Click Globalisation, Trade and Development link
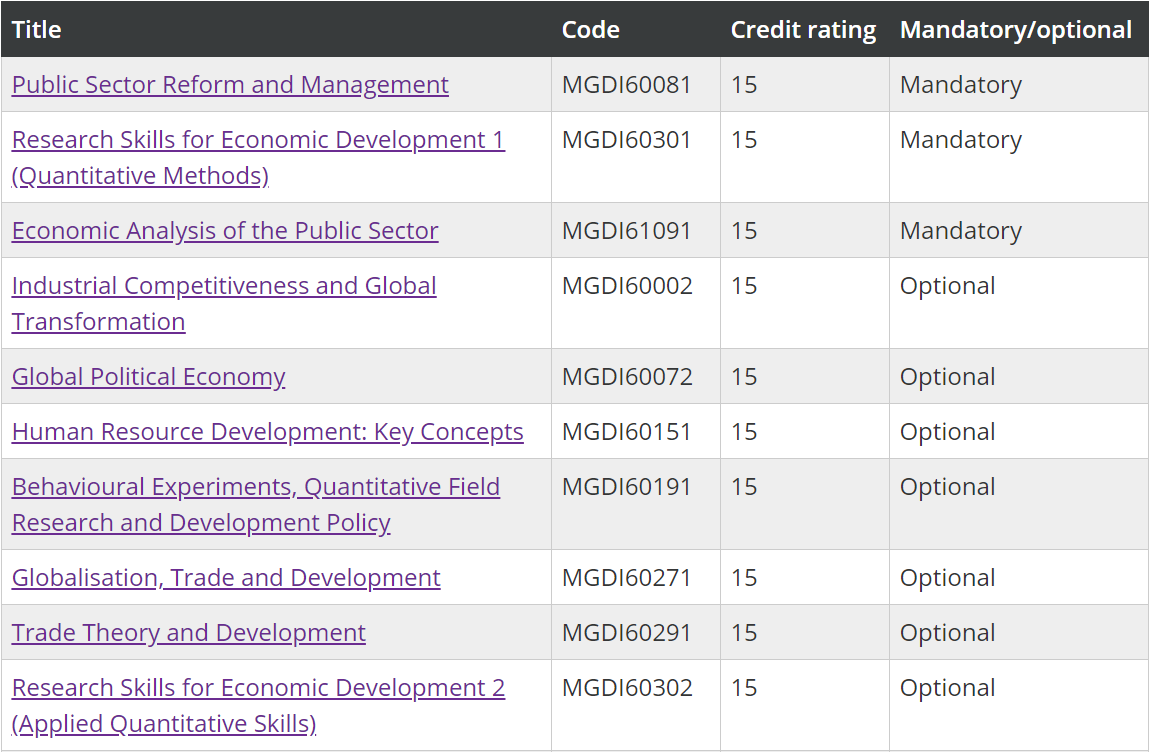The image size is (1149, 752). point(226,578)
